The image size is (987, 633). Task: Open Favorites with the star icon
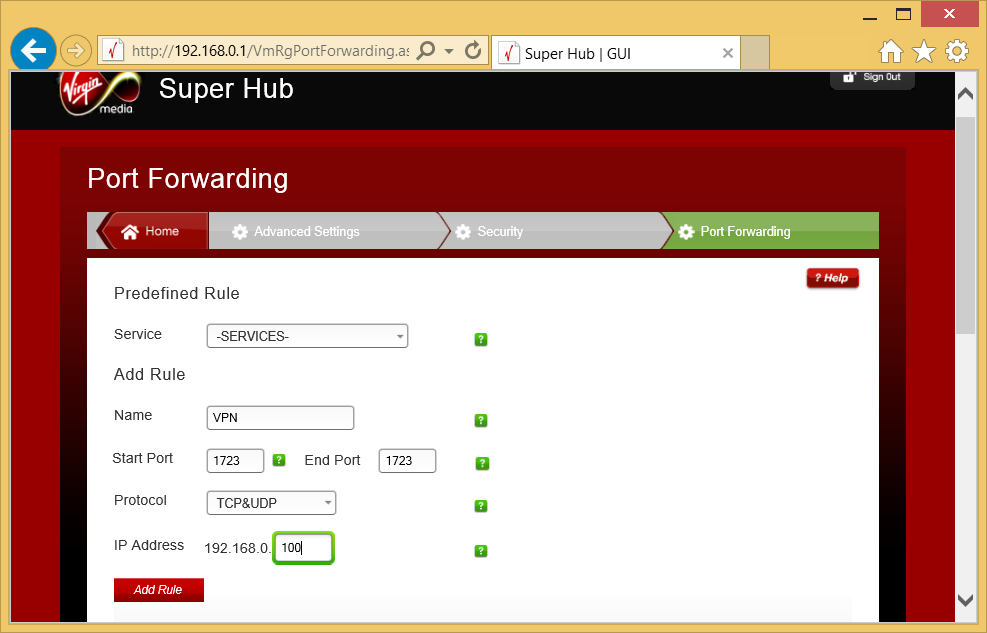click(923, 52)
